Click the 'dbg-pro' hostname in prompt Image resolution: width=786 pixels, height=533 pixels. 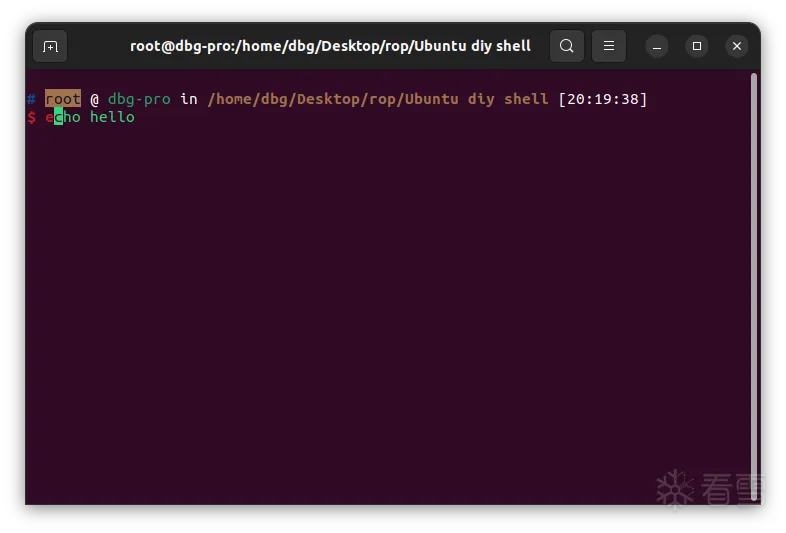[139, 99]
